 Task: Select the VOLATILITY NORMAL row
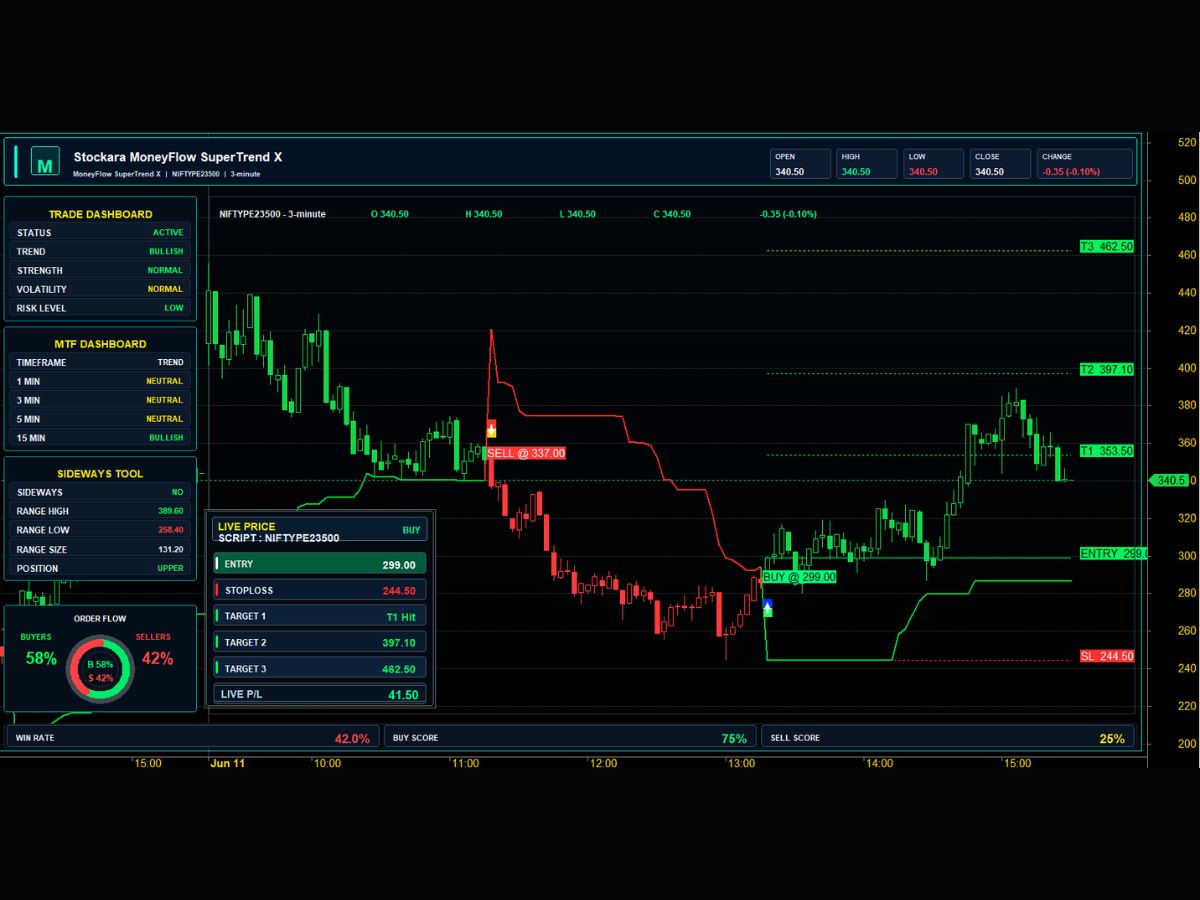(100, 289)
